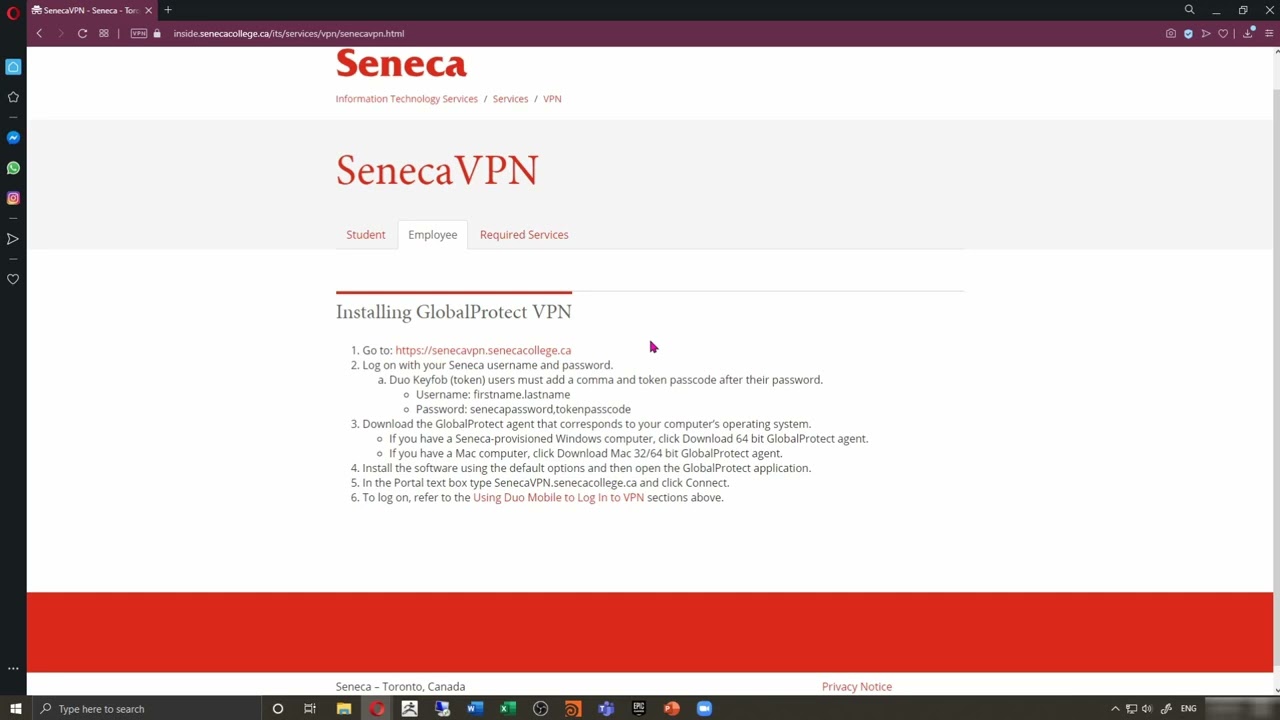
Task: Open Instagram in sidebar
Action: (13, 198)
